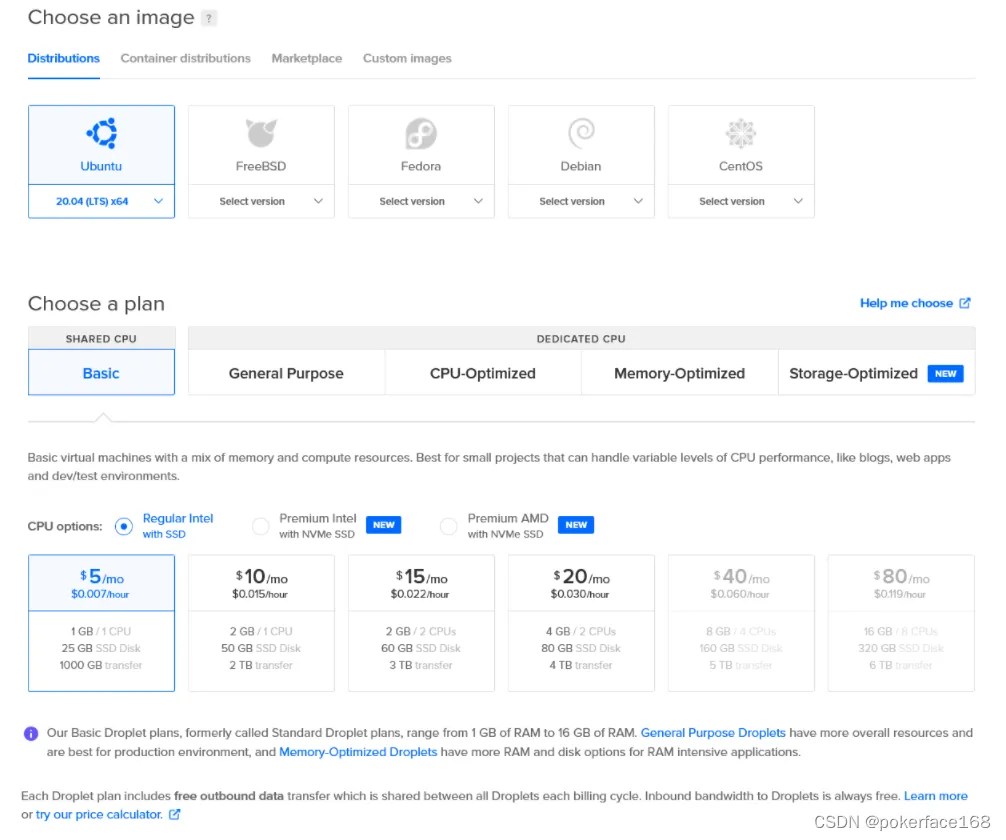This screenshot has height=840, width=1006.
Task: Click the CPU options: label
Action: [65, 526]
